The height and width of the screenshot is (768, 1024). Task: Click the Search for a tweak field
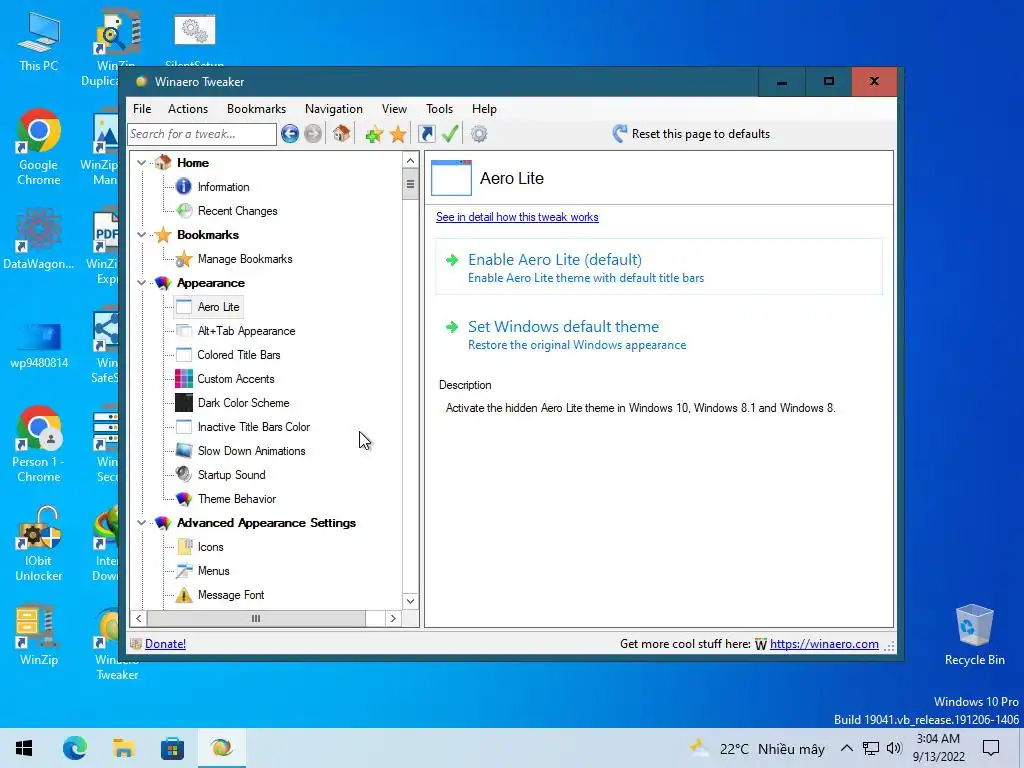click(202, 134)
